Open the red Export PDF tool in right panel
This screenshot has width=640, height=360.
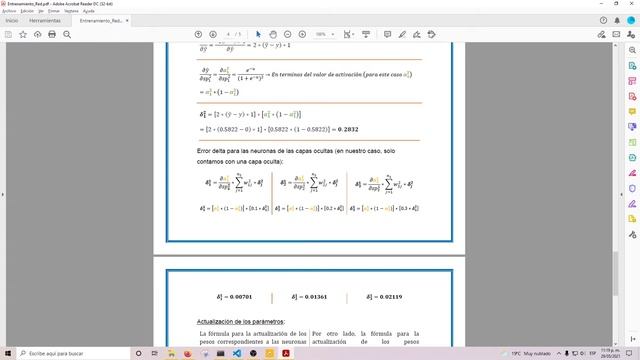(x=632, y=96)
